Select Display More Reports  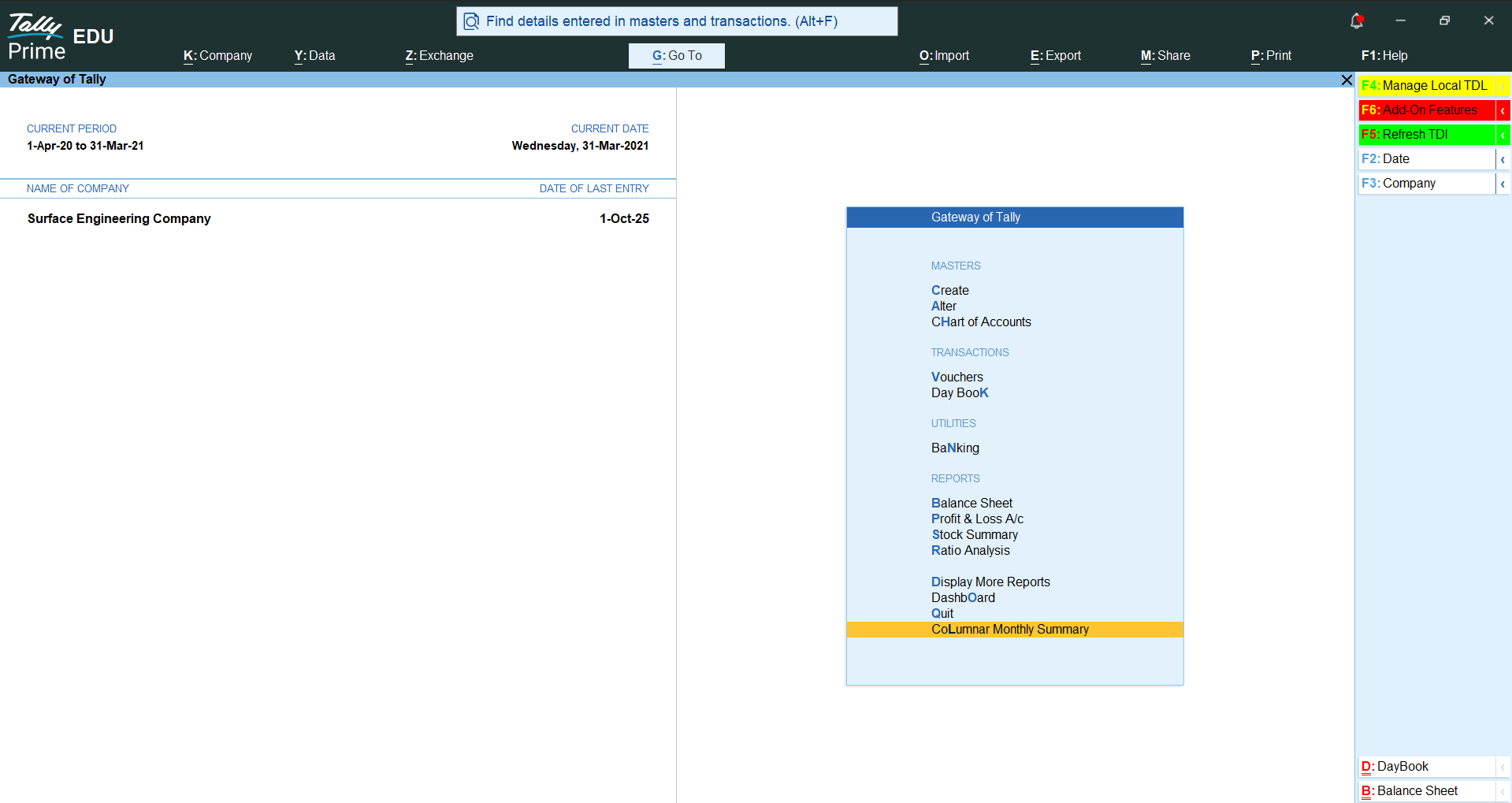point(990,582)
